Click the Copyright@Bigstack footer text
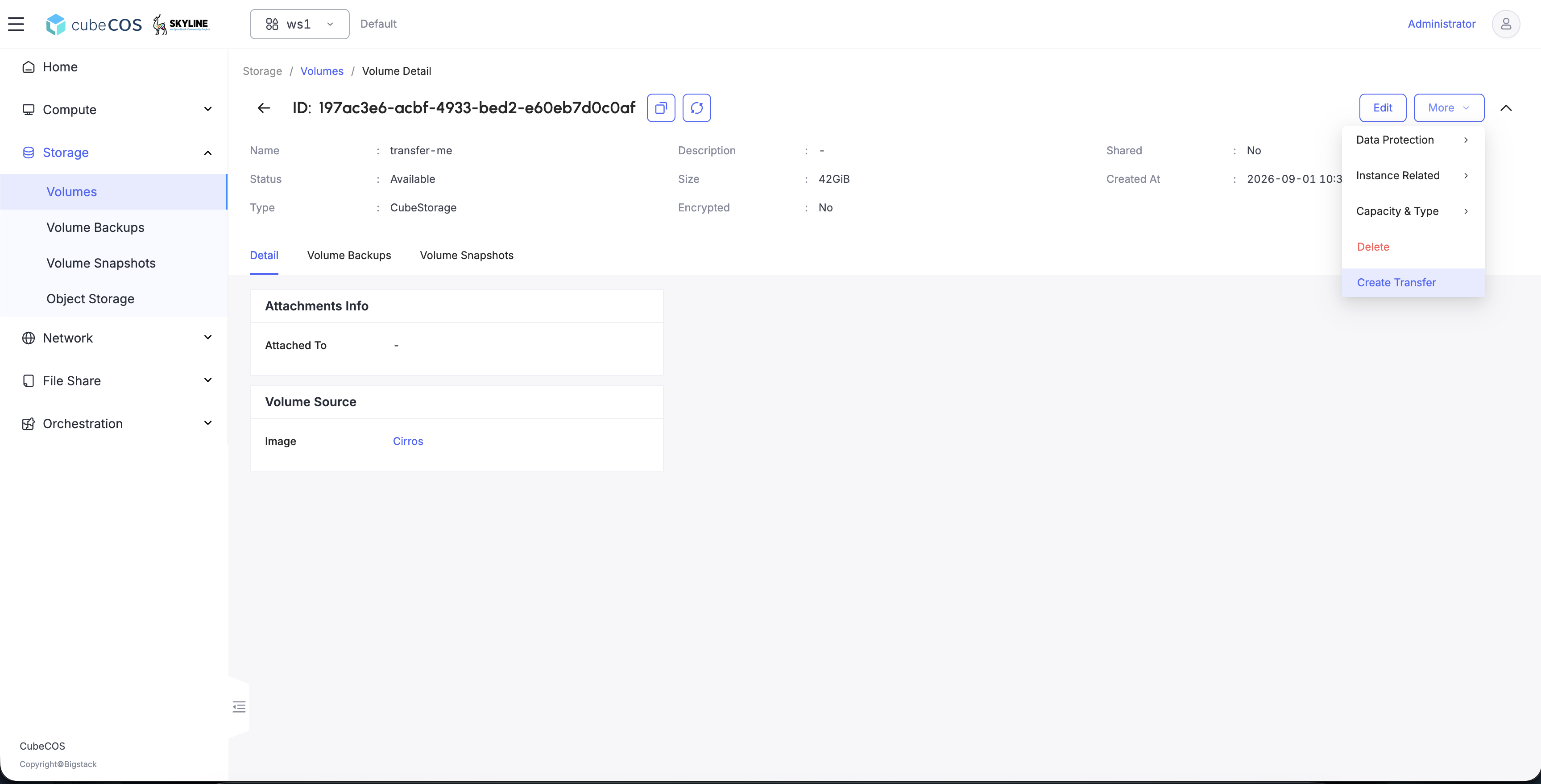Screen dimensions: 1541x784 58,764
